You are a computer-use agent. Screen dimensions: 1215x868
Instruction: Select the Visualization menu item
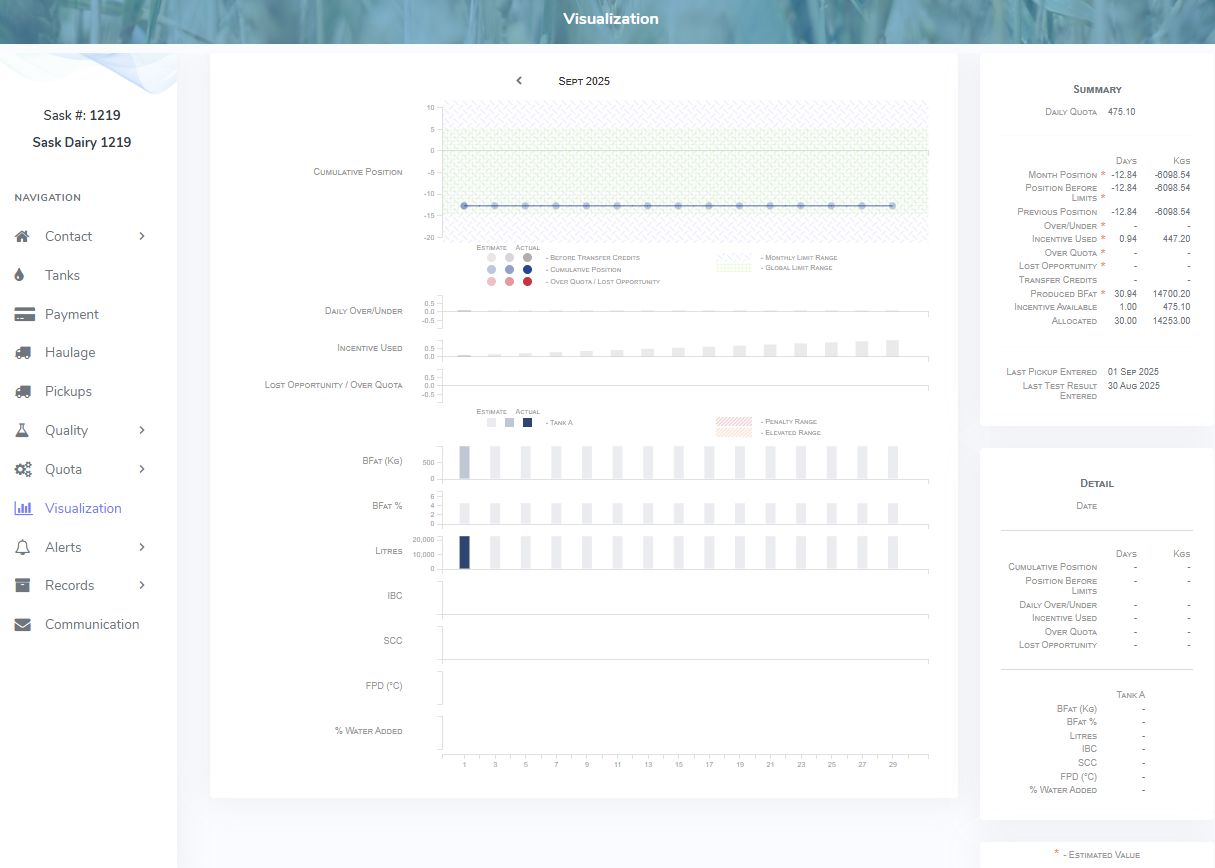tap(83, 508)
